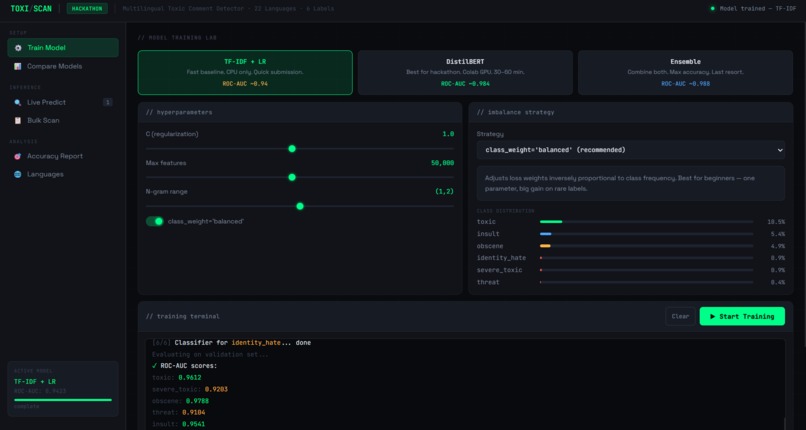Click the toxic class distribution bar
The height and width of the screenshot is (430, 806).
[x=647, y=222]
